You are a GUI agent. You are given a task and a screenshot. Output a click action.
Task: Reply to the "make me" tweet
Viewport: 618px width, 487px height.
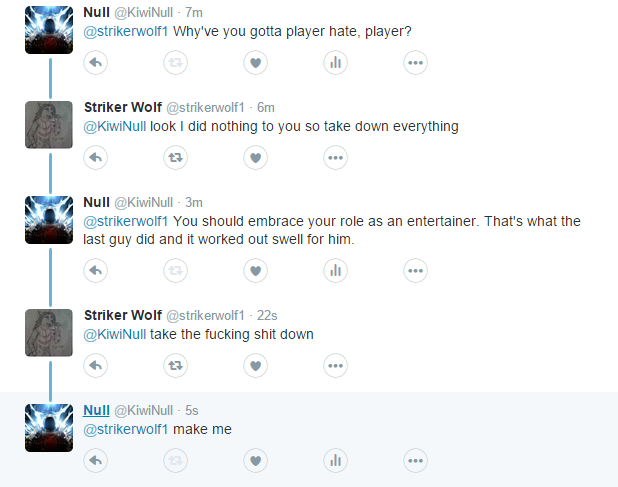coord(95,461)
